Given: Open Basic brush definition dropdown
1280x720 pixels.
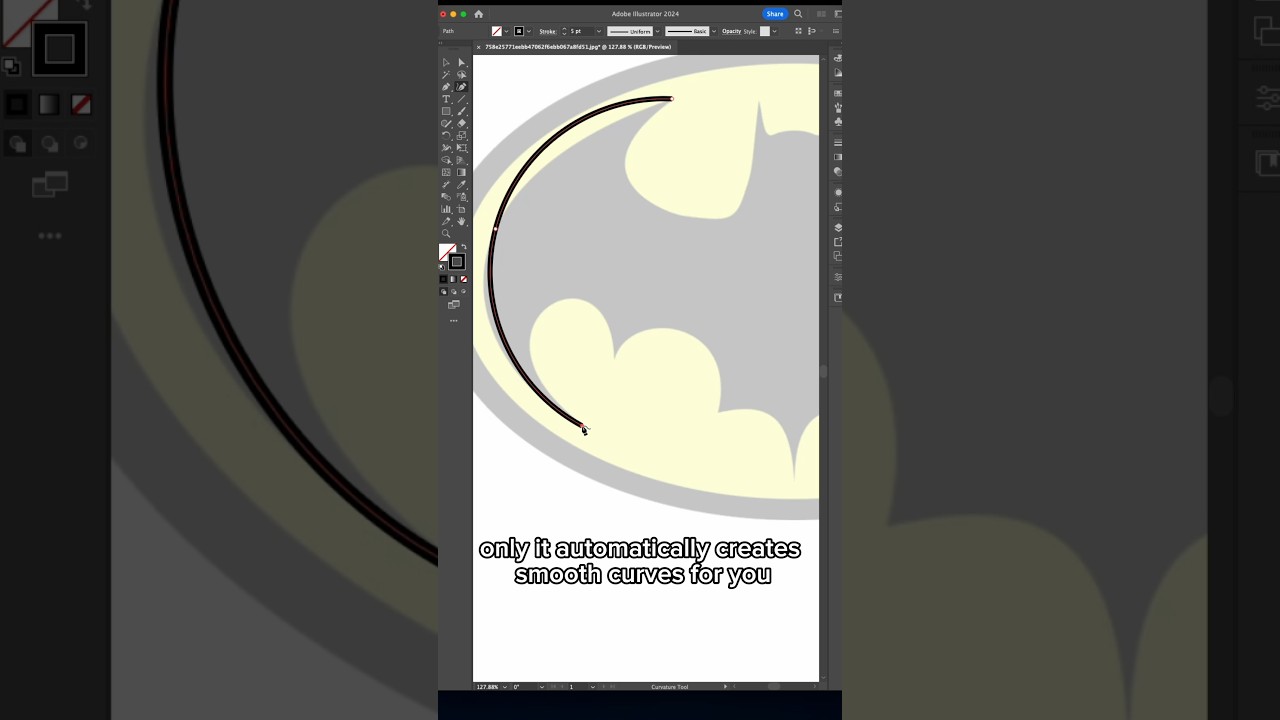Looking at the screenshot, I should [x=714, y=31].
